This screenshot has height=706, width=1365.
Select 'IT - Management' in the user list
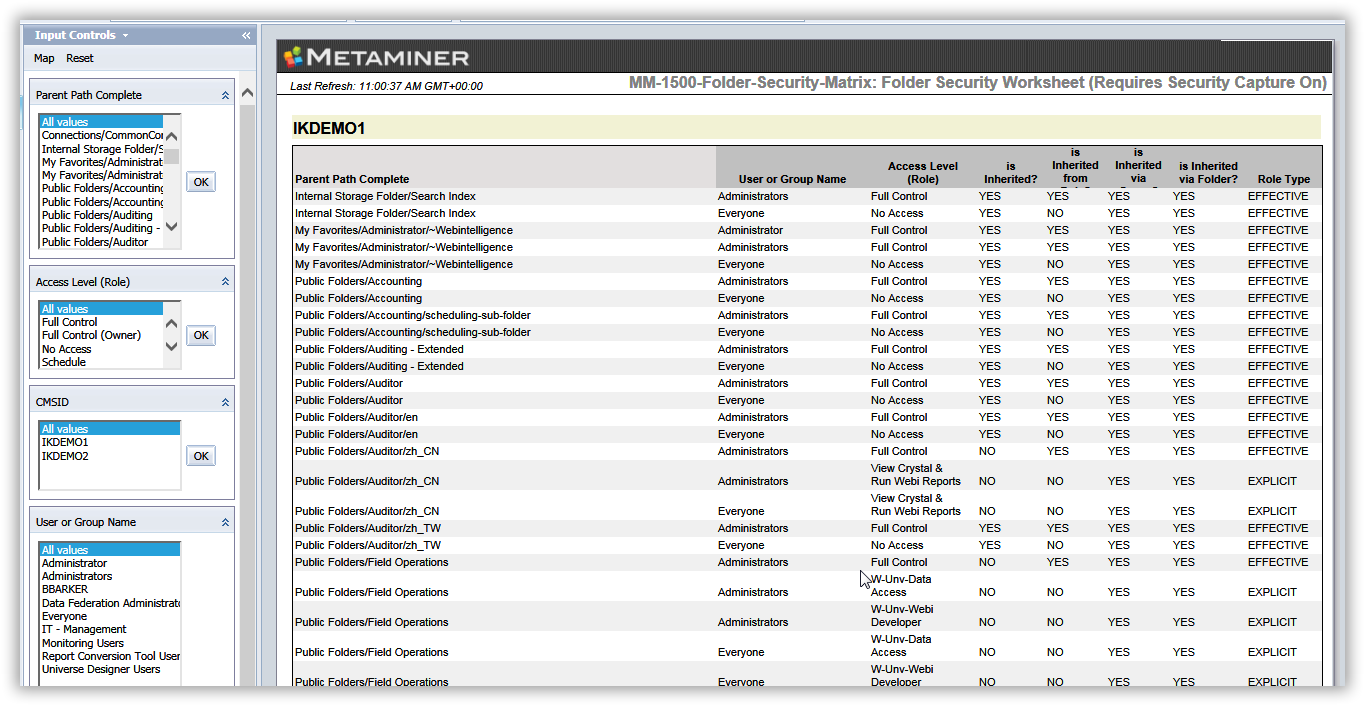pos(110,629)
